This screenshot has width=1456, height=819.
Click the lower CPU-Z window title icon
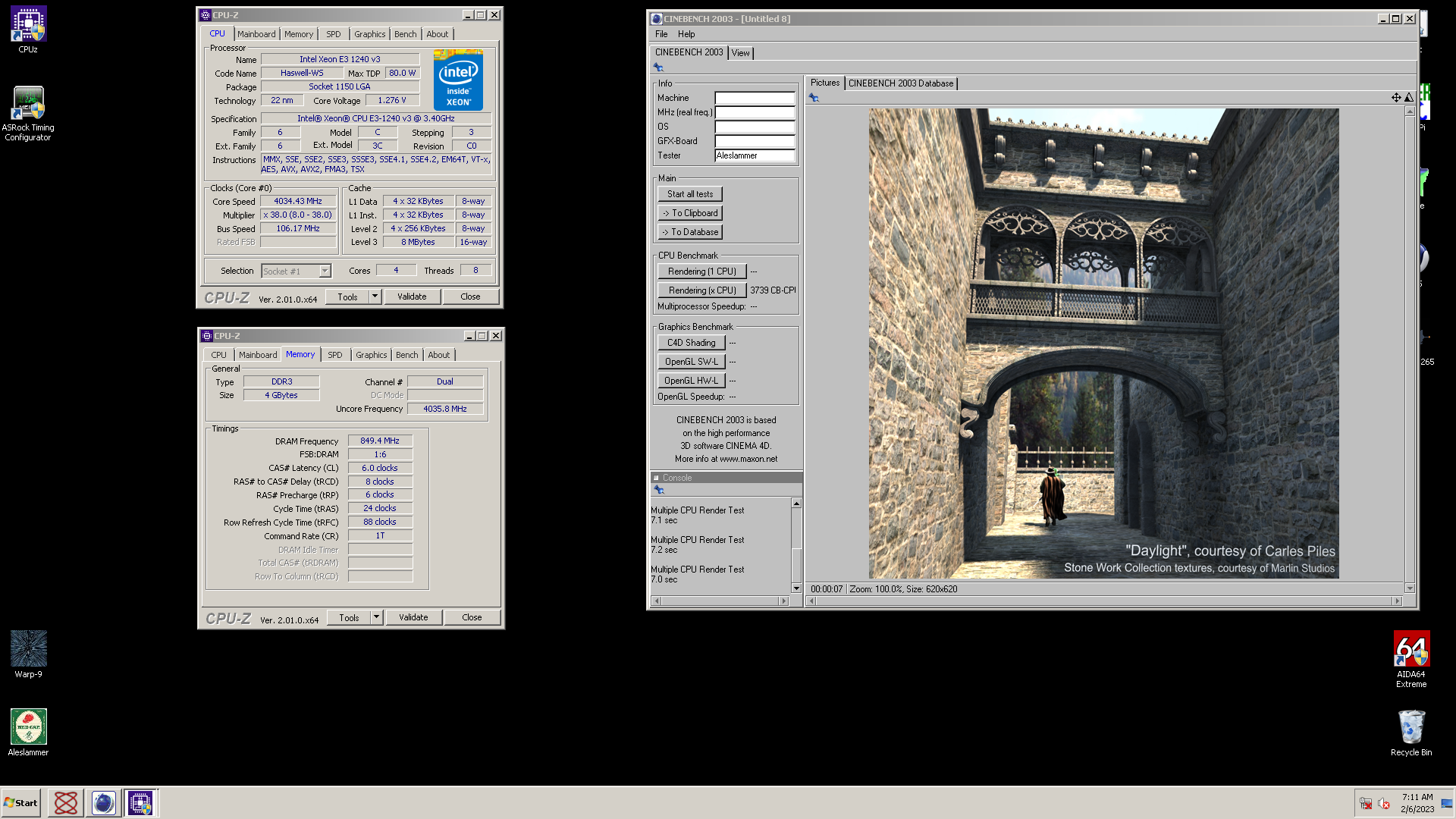[x=207, y=336]
